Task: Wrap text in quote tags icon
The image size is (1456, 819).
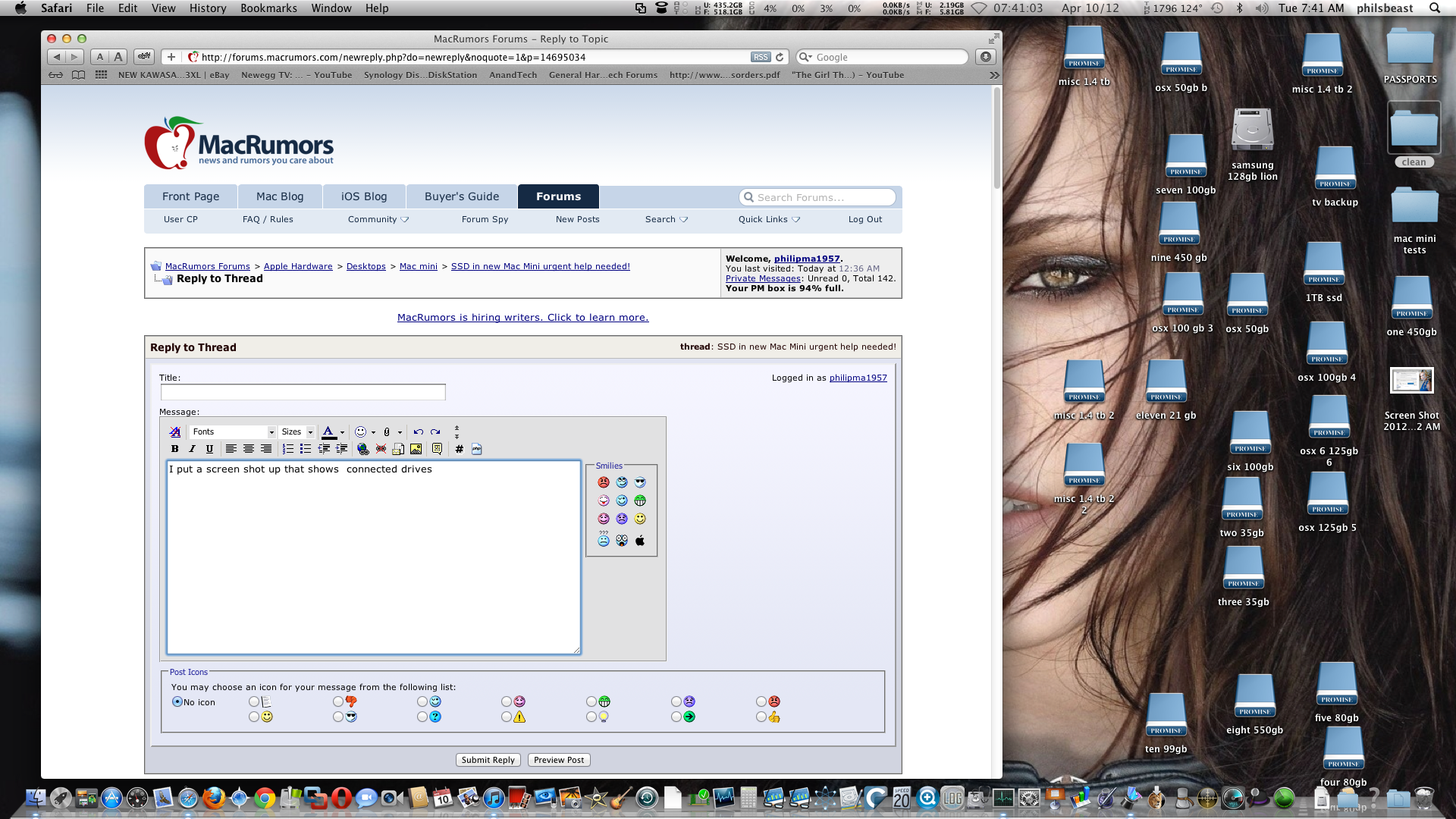Action: 437,449
